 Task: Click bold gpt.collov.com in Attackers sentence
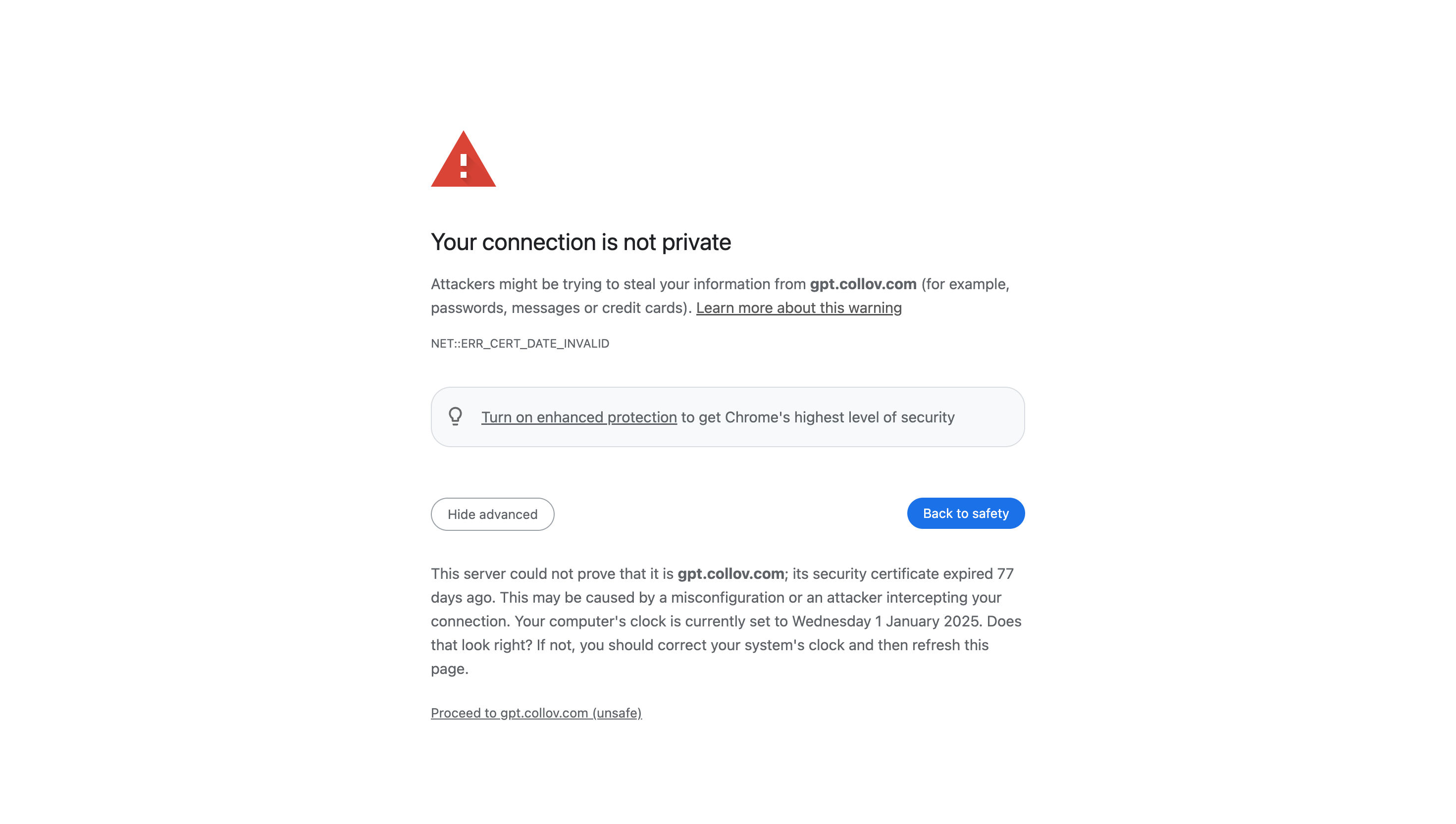point(863,284)
